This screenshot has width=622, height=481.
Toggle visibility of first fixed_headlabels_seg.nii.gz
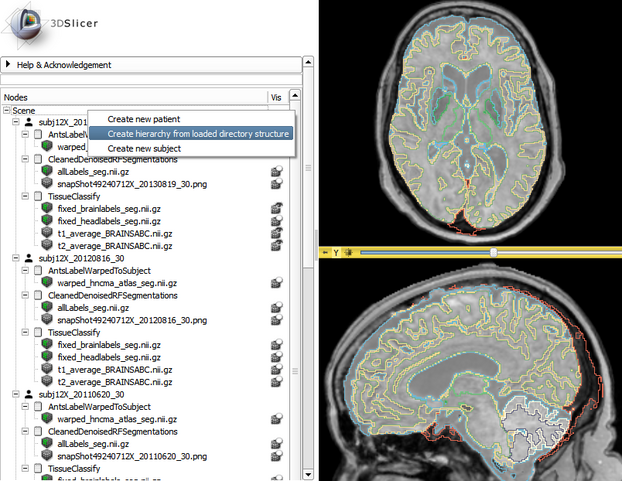pos(276,221)
